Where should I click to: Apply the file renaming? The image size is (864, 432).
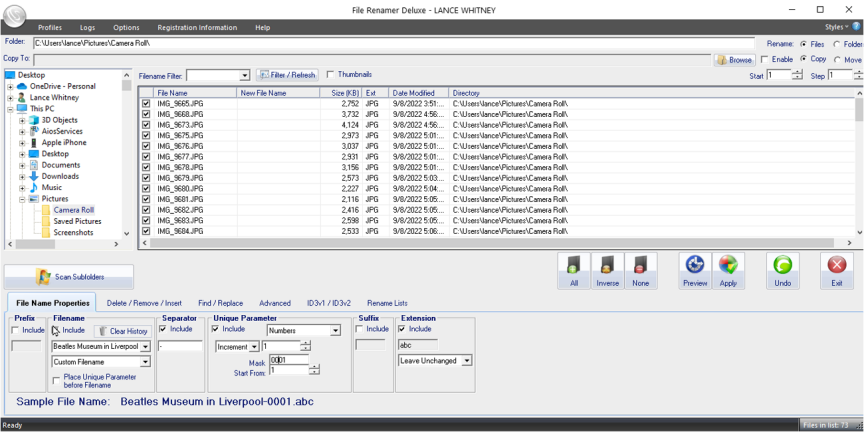729,270
